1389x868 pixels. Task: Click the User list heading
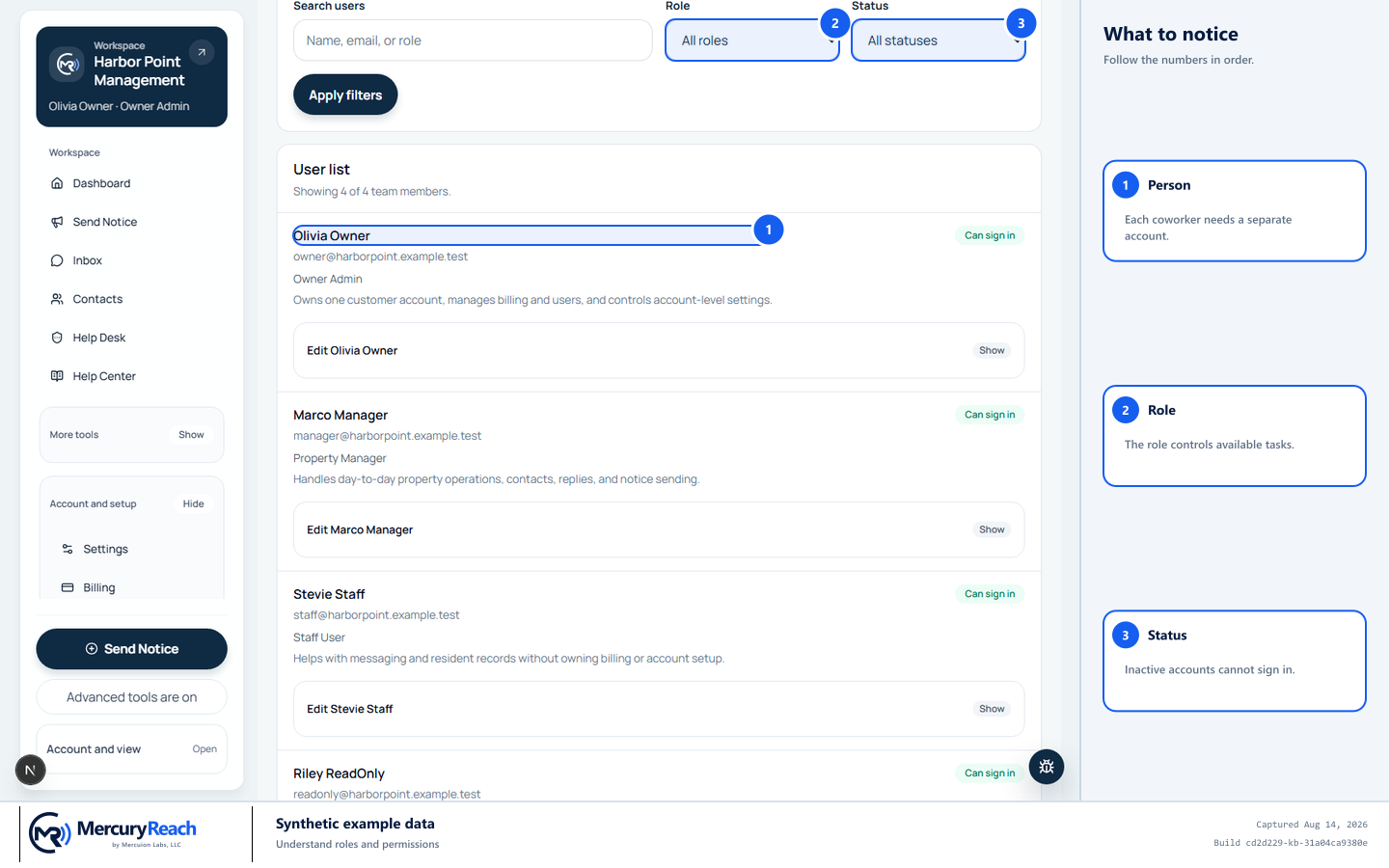click(x=321, y=170)
